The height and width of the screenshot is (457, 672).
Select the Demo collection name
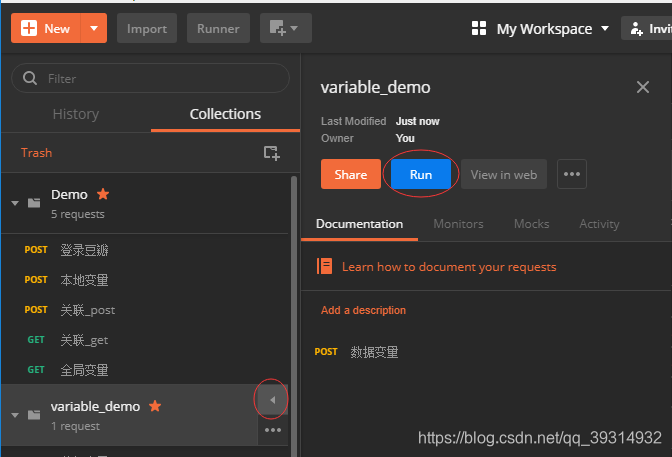coord(69,195)
